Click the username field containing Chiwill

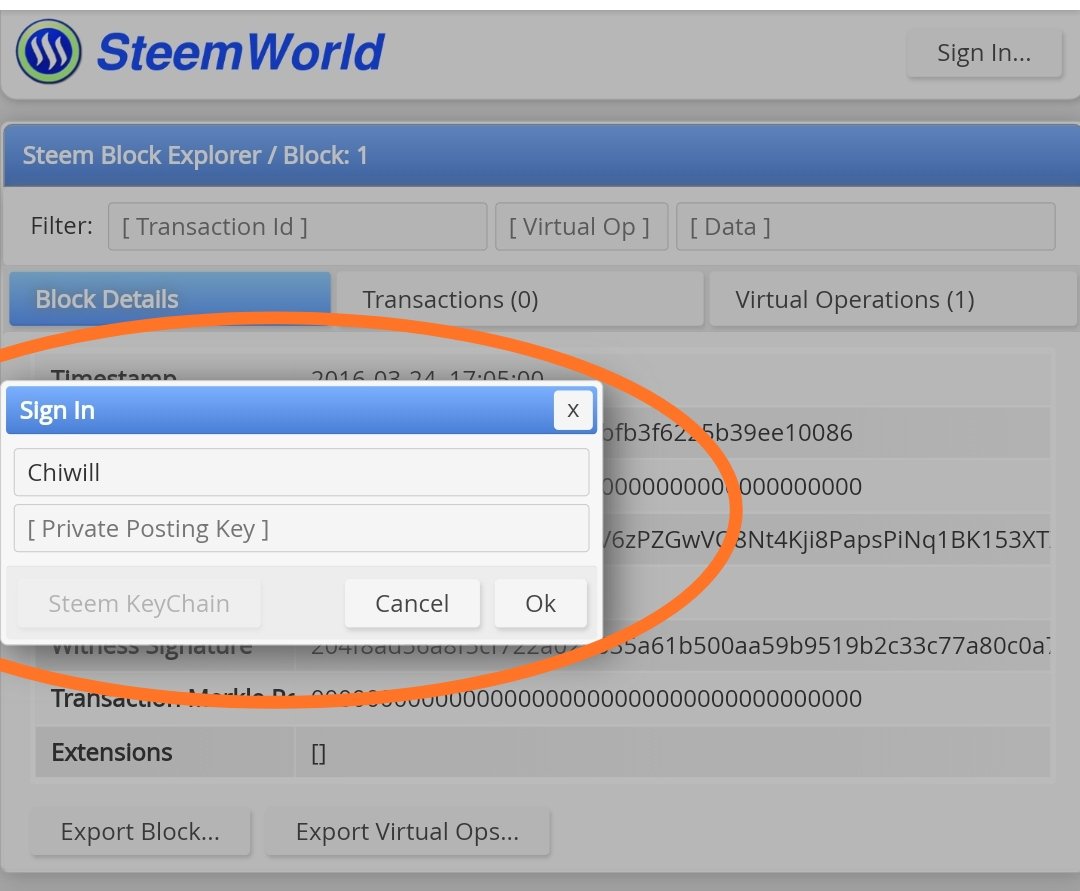(301, 472)
